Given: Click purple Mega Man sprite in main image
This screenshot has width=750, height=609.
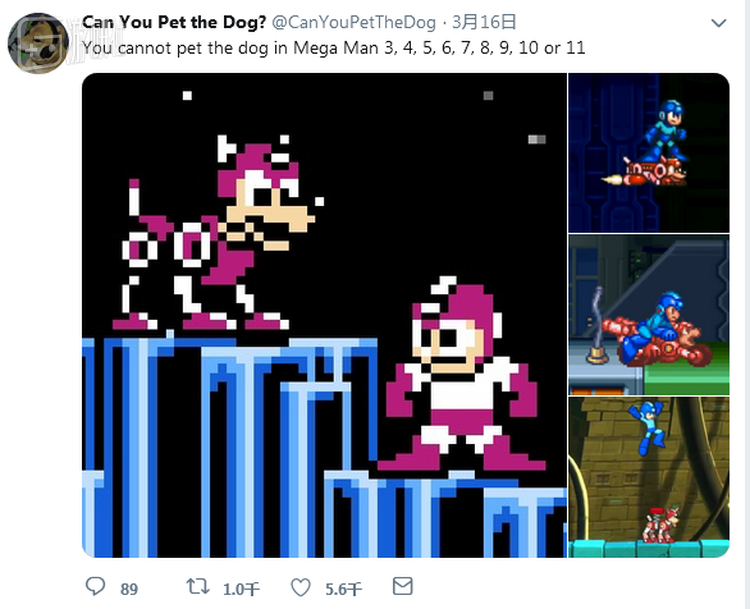Looking at the screenshot, I should pyautogui.click(x=462, y=373).
